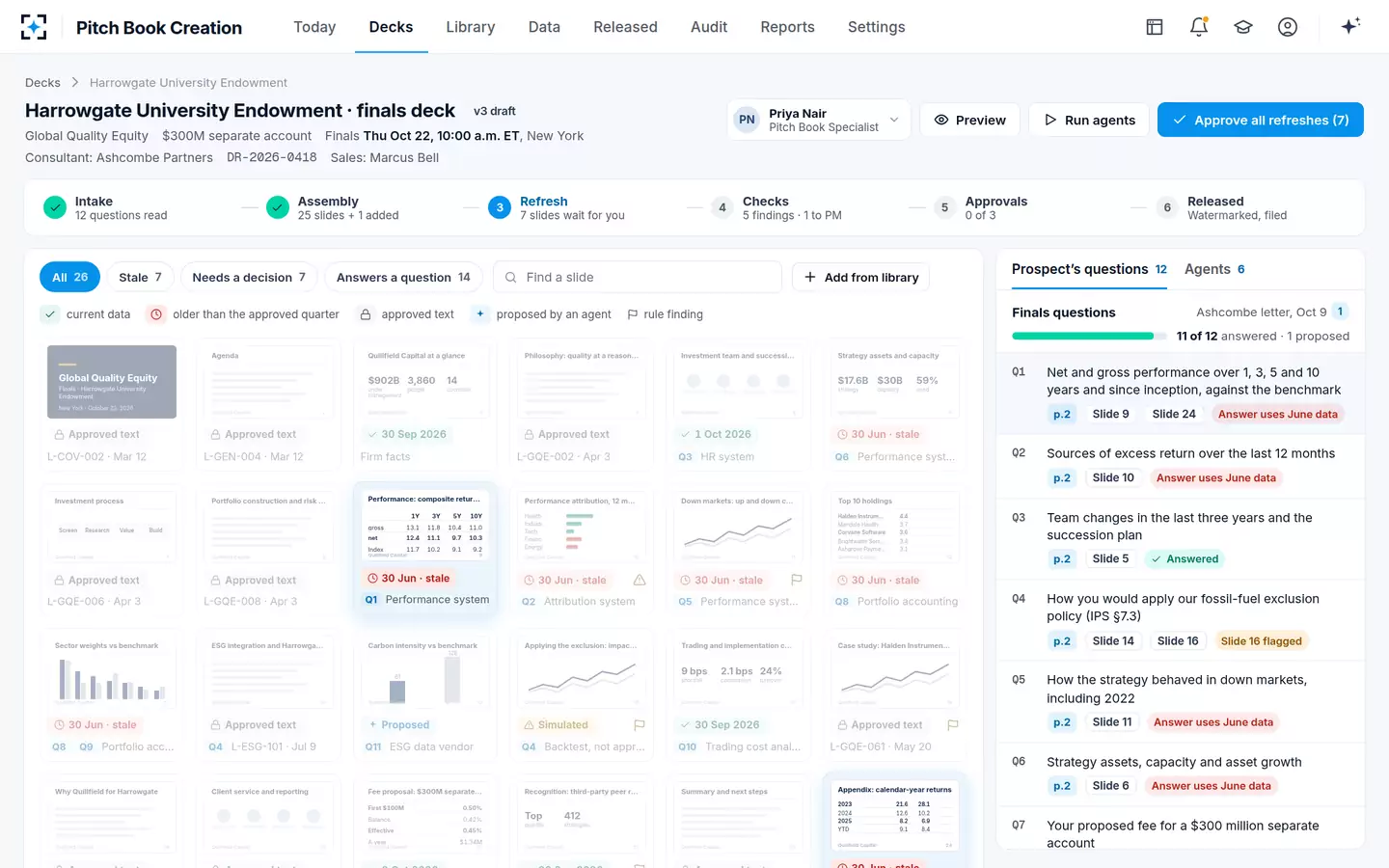Screen dimensions: 1389x868
Task: Click the flag icon on Performance syst... Q5 slide
Action: click(x=796, y=580)
